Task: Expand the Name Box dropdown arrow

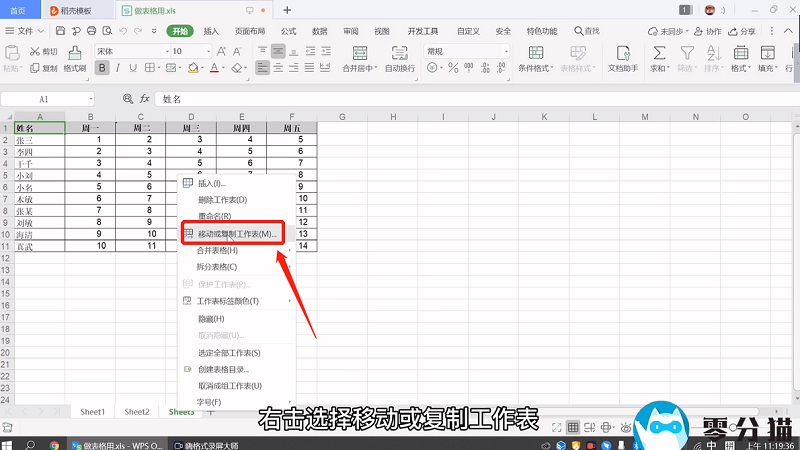Action: 89,99
